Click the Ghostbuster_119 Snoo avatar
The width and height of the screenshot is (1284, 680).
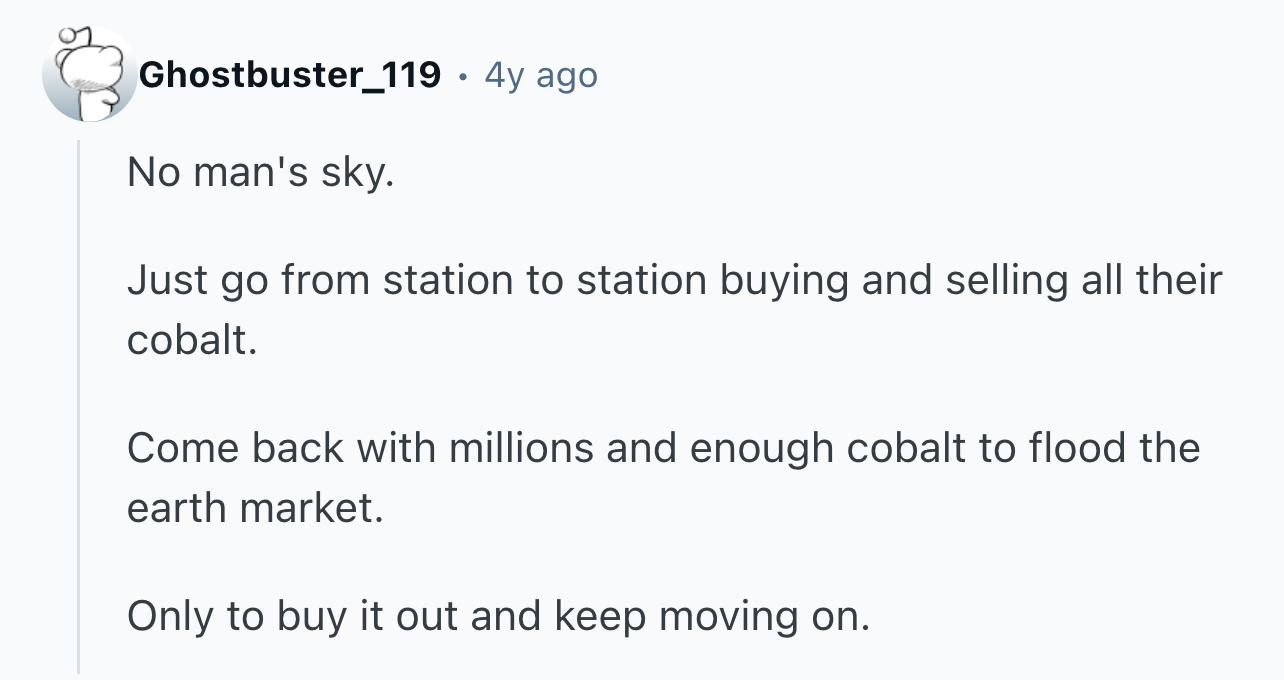point(88,75)
